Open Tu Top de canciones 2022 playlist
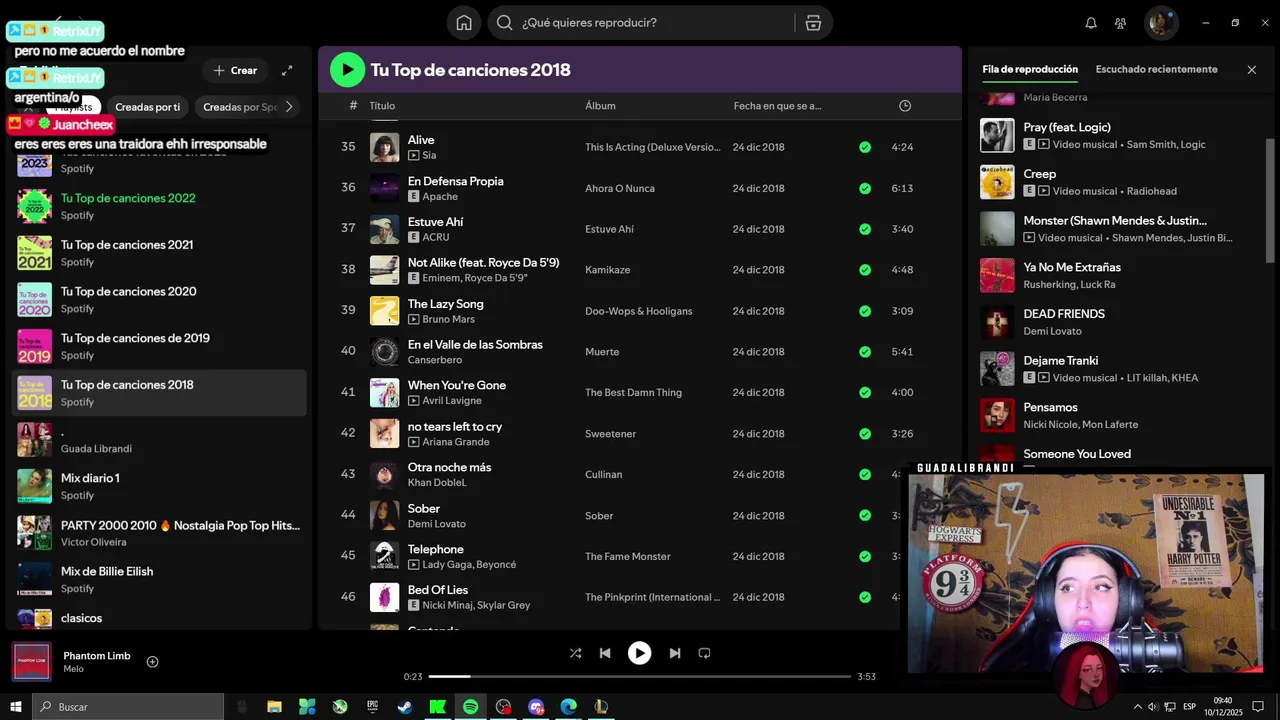This screenshot has width=1280, height=720. (x=159, y=206)
